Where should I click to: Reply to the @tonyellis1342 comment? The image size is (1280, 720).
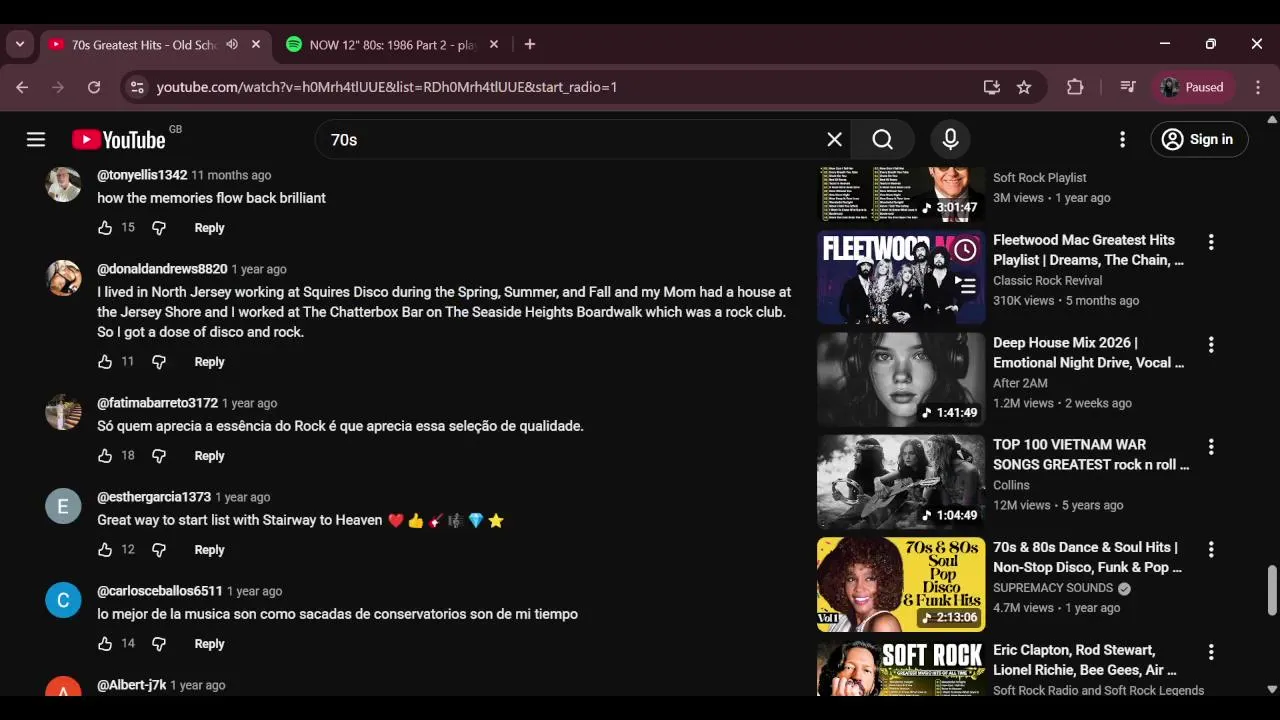coord(209,228)
